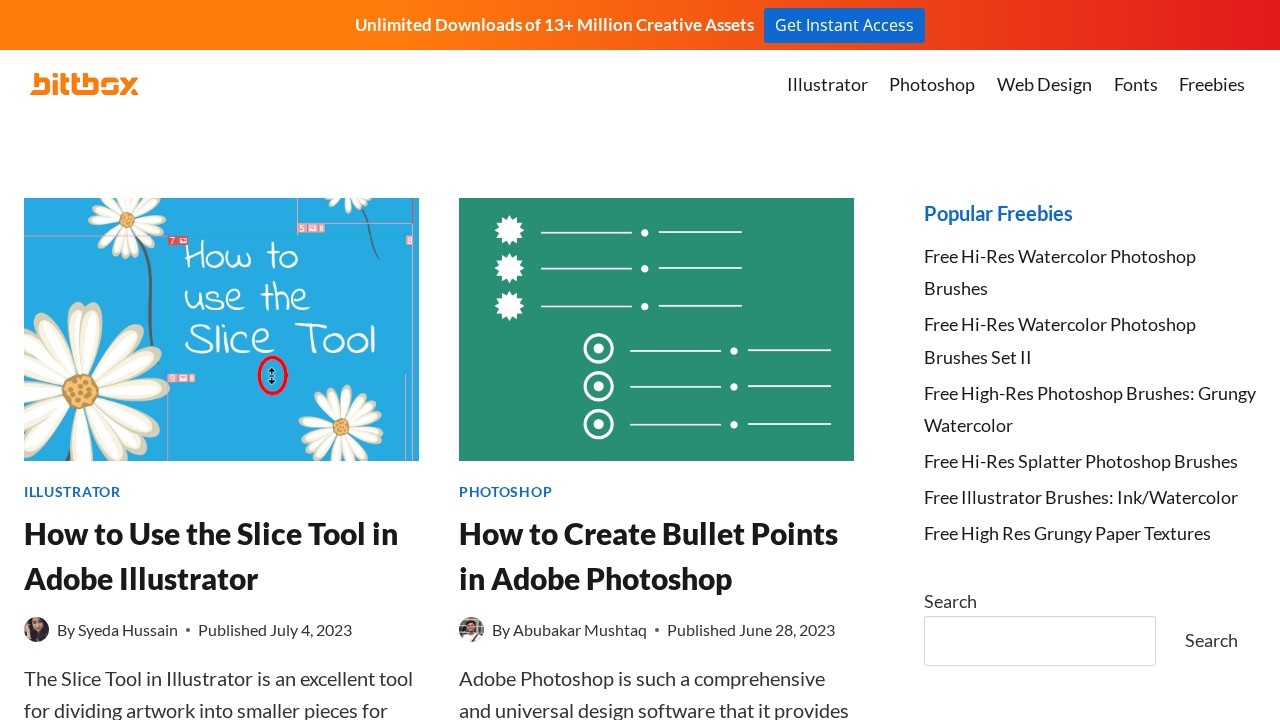
Task: Open the Bullet Points article thumbnail
Action: point(656,329)
